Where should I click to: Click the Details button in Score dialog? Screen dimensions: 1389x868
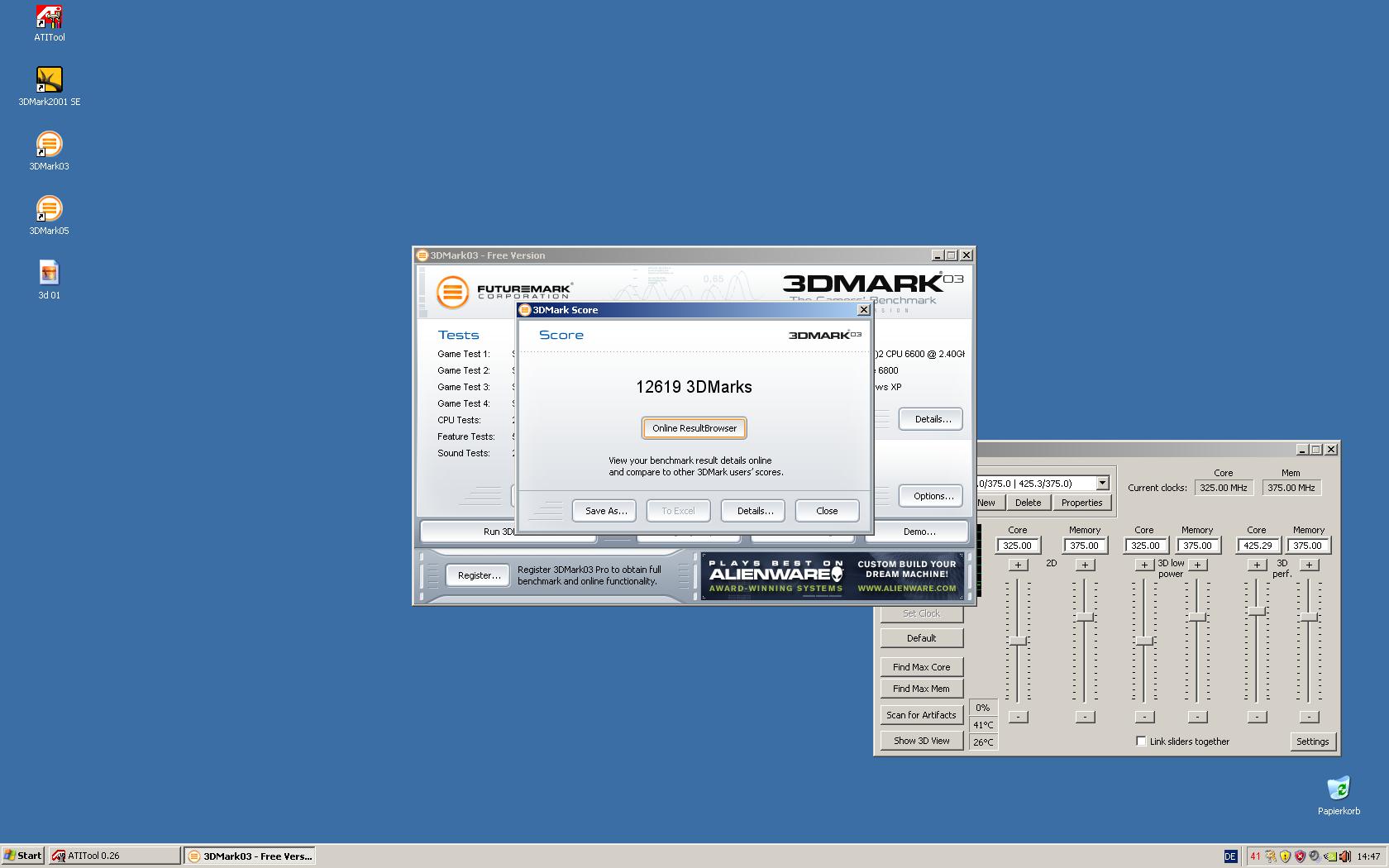(753, 511)
